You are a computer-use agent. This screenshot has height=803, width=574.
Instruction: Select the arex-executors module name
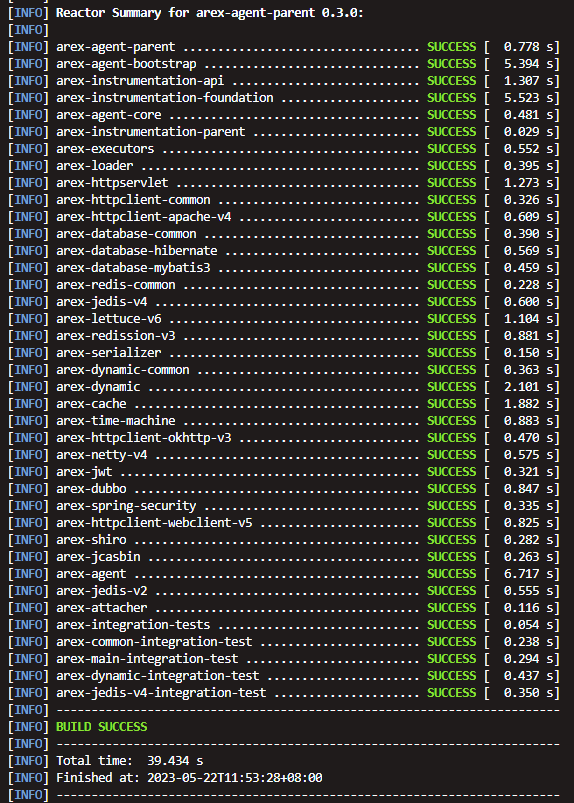pyautogui.click(x=105, y=149)
